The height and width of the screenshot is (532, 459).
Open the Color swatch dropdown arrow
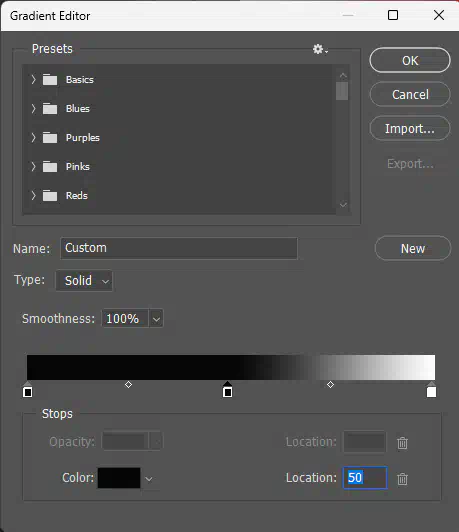149,479
